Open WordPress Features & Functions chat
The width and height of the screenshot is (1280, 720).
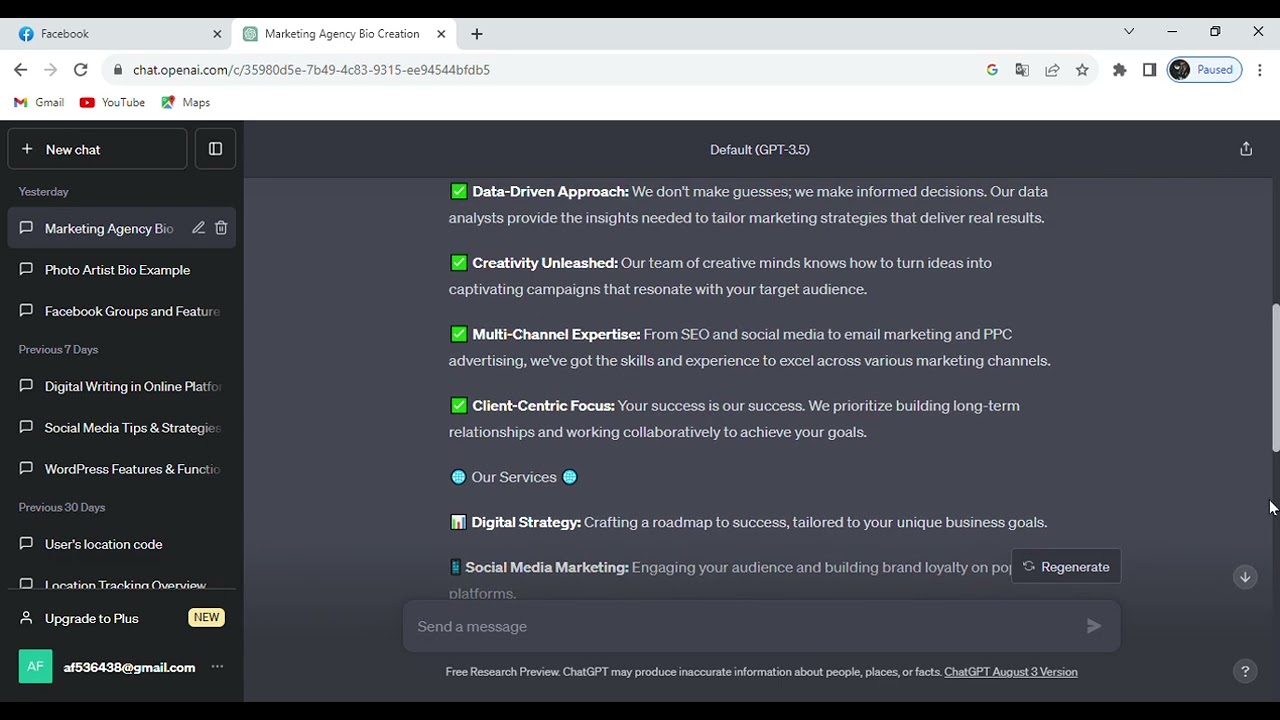tap(122, 469)
